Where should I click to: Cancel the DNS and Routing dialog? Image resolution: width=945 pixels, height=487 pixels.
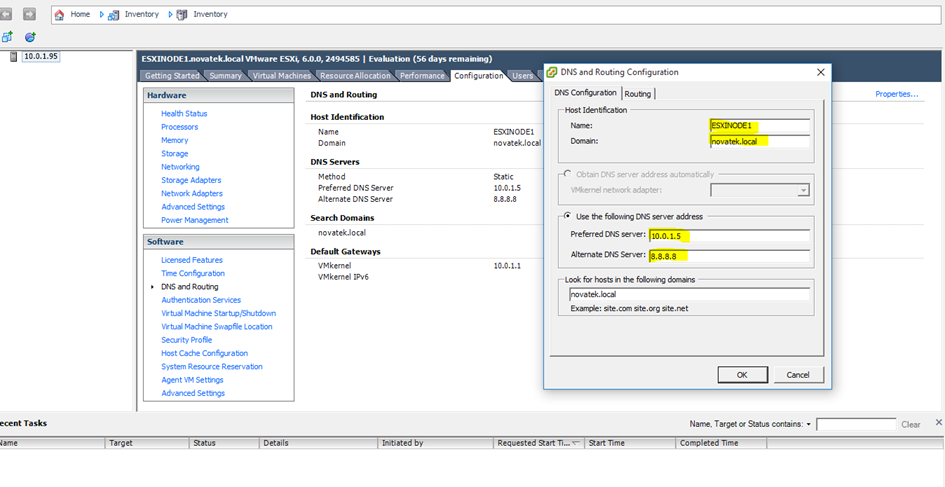pos(797,374)
